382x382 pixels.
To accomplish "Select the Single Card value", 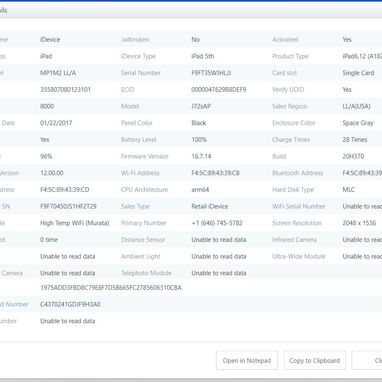I will (358, 73).
